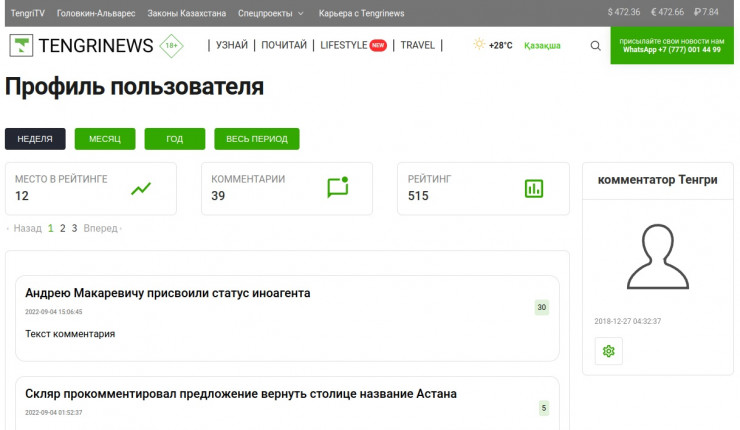This screenshot has width=740, height=430.
Task: Click the weather sun icon
Action: click(479, 45)
